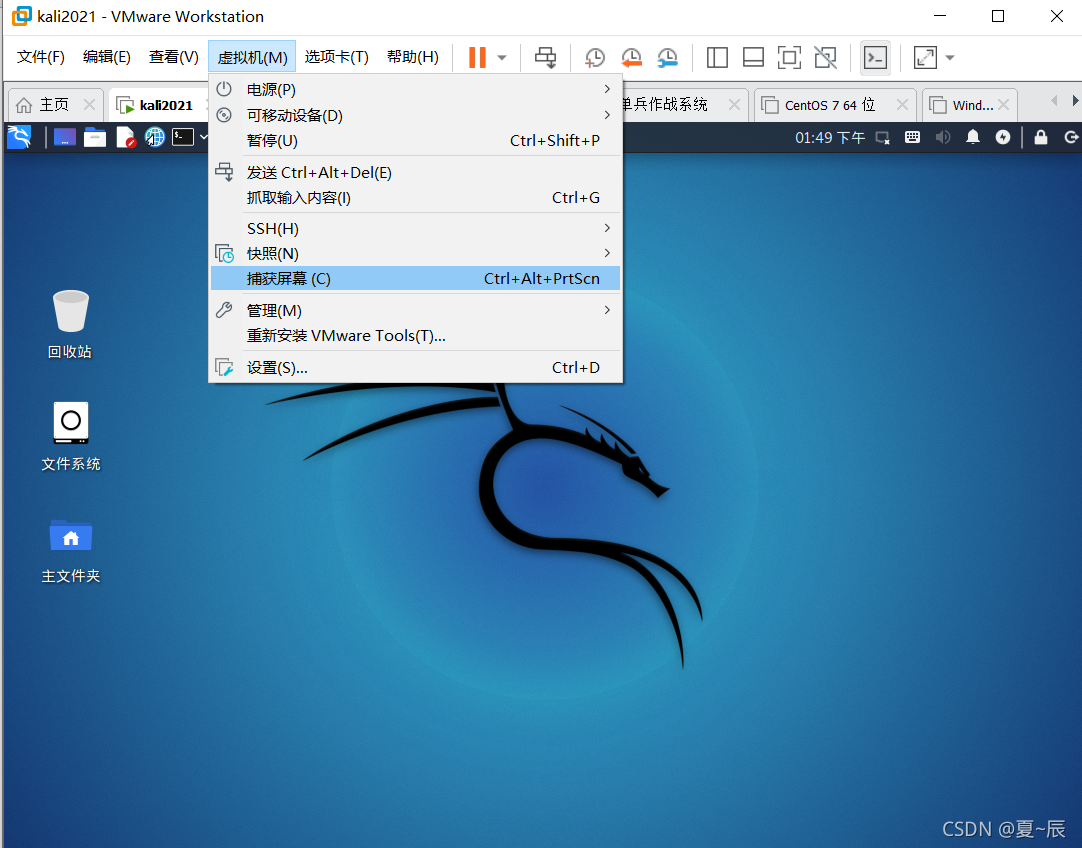Select 捕获屏幕 (C) menu entry
Viewport: 1082px width, 848px height.
(415, 279)
